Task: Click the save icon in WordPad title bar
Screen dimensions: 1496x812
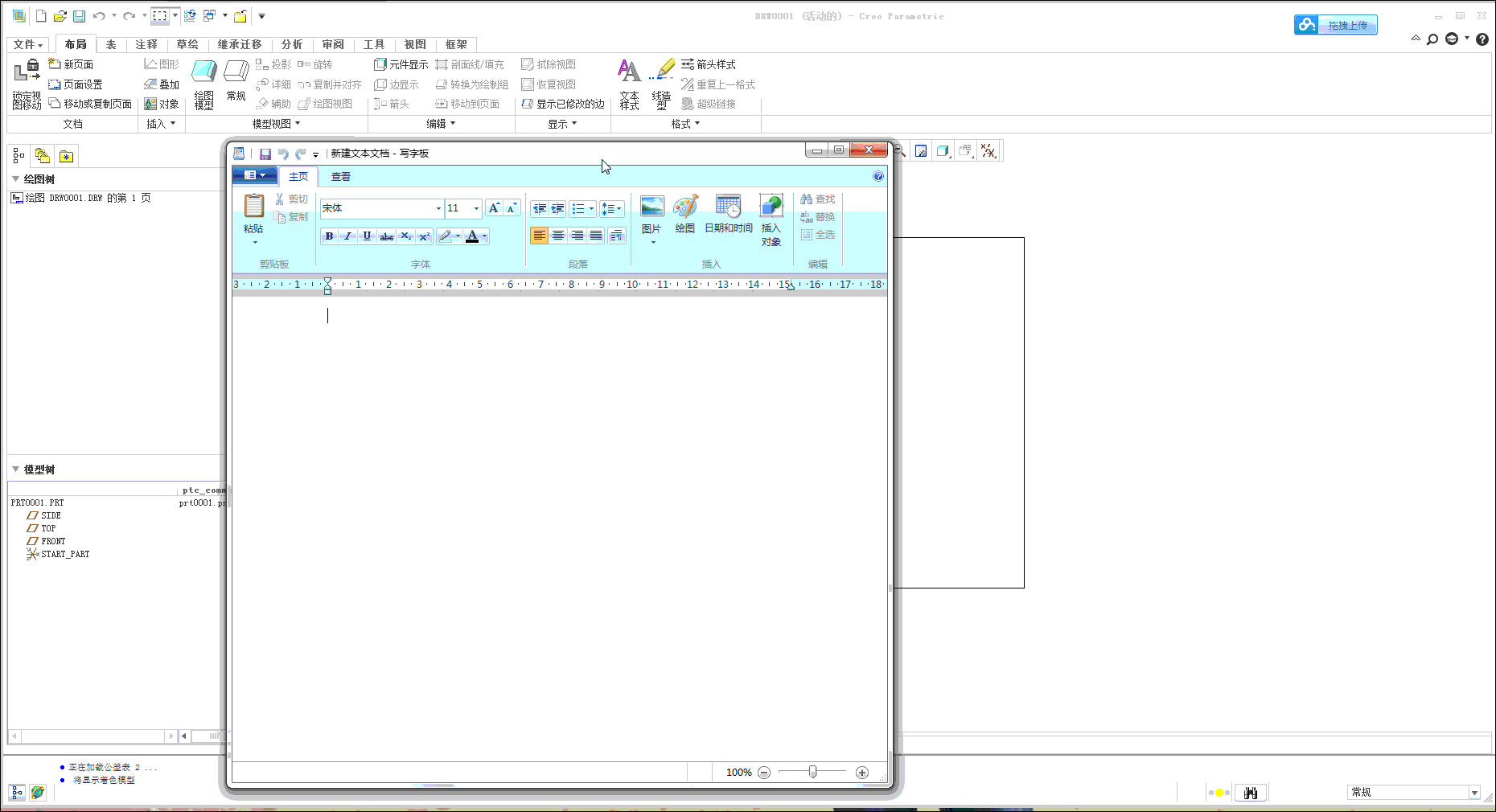Action: [x=265, y=154]
